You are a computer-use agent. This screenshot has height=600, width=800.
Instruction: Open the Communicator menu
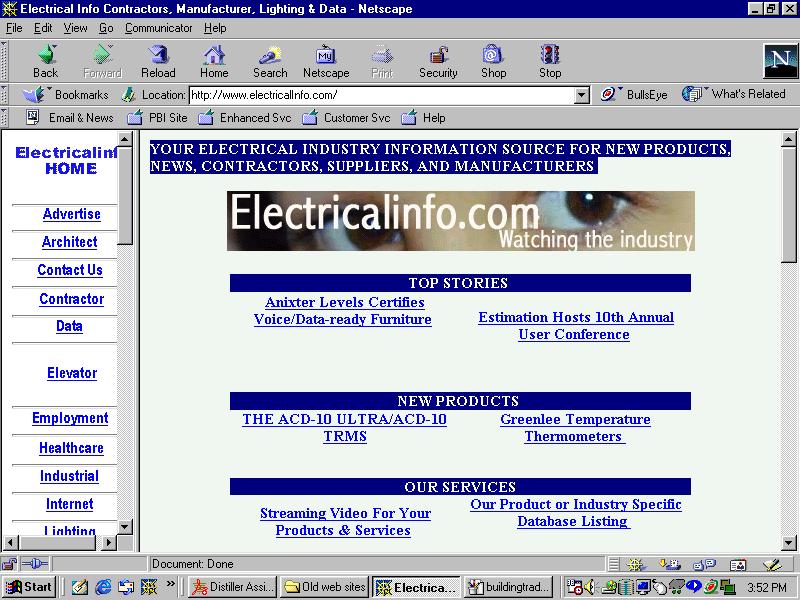(x=159, y=28)
